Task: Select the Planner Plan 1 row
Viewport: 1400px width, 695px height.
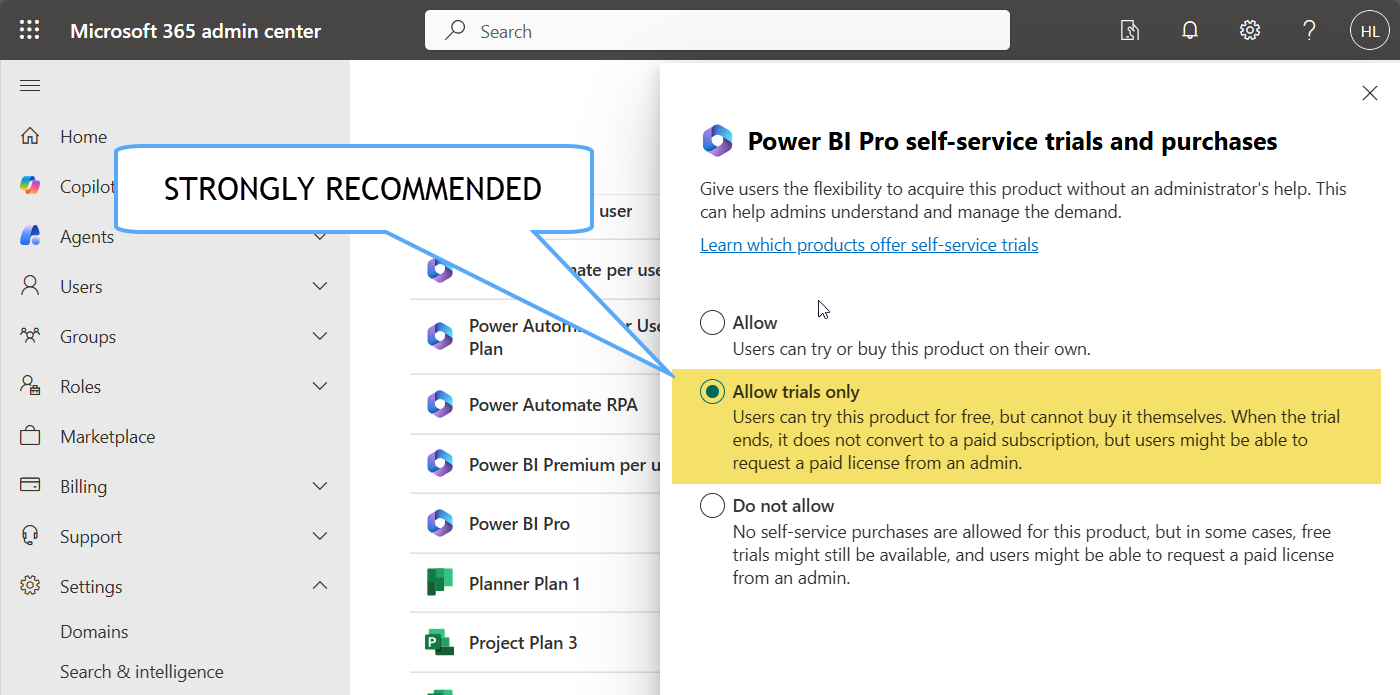Action: pyautogui.click(x=535, y=583)
